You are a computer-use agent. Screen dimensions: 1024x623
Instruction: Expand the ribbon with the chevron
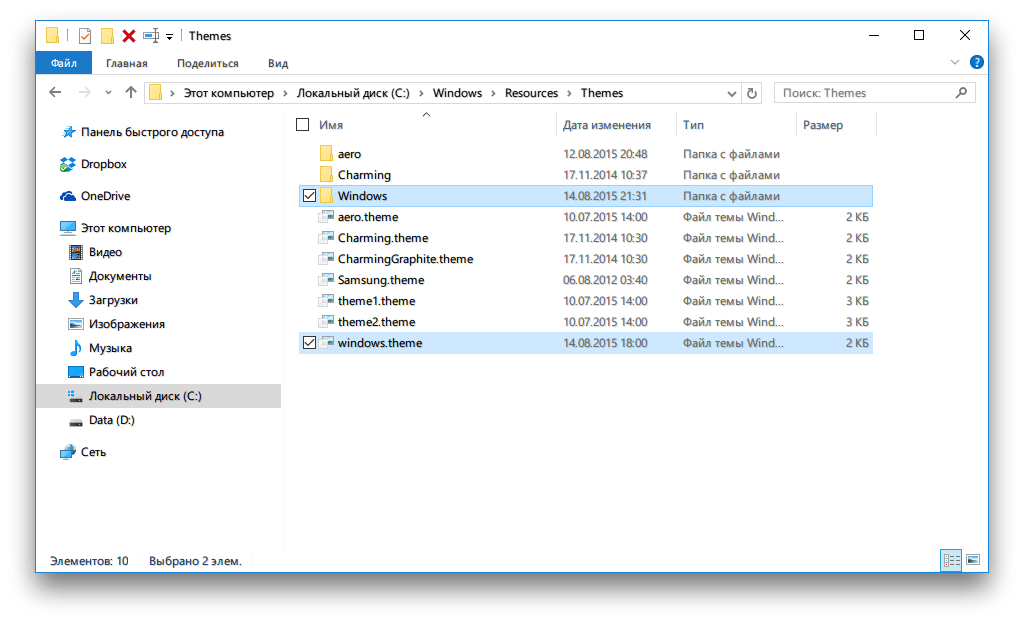955,62
